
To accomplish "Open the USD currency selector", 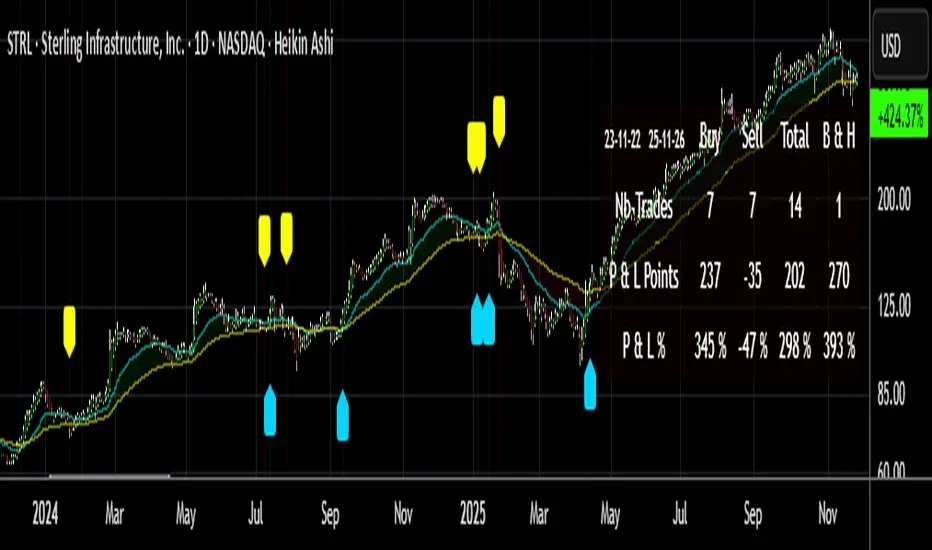I will pos(900,46).
